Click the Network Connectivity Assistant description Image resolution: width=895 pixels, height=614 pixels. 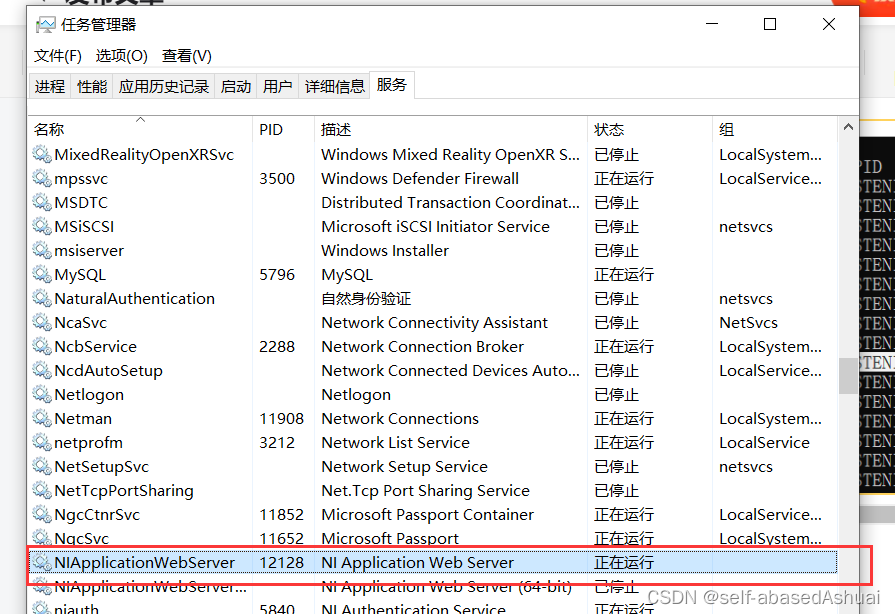click(x=434, y=322)
